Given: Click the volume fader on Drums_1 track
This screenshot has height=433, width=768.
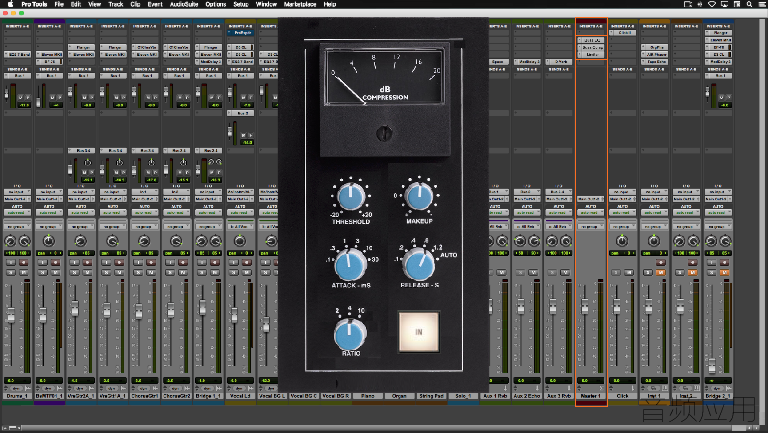Looking at the screenshot, I should 10,313.
